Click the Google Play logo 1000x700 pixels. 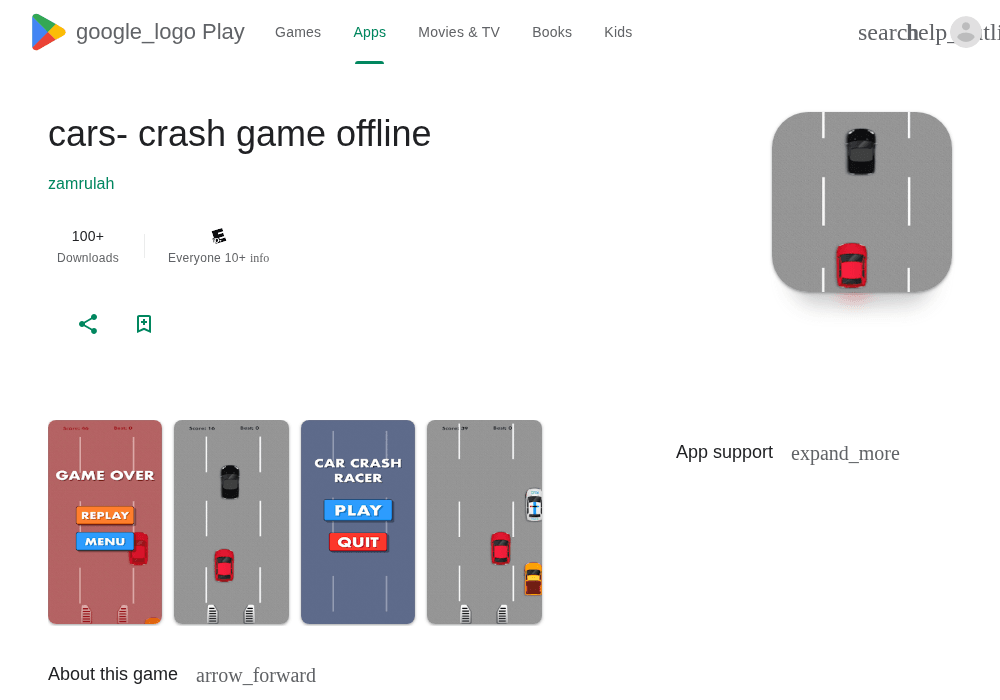(x=138, y=32)
